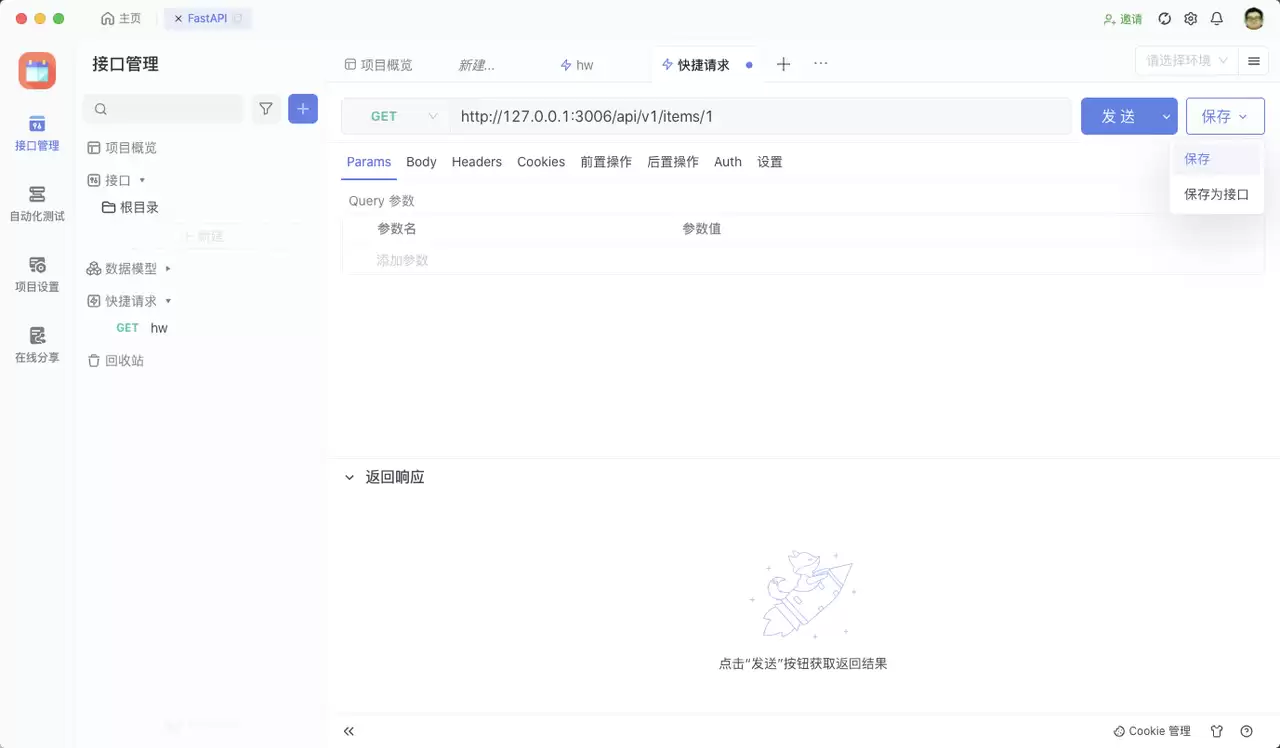The height and width of the screenshot is (748, 1280).
Task: Open 项目概览 in the tree
Action: pyautogui.click(x=122, y=148)
